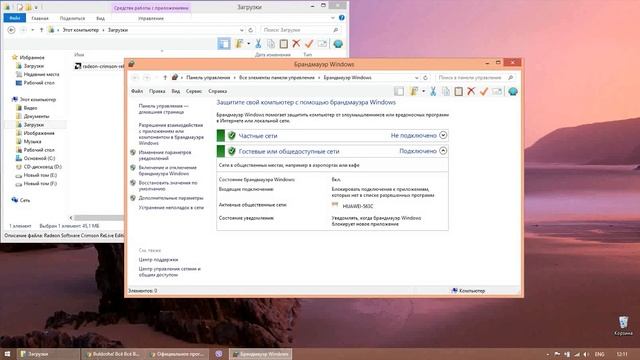Viewport: 640px width, 360px height.
Task: Open the Firewall address bar history dropdown
Action: (x=417, y=78)
